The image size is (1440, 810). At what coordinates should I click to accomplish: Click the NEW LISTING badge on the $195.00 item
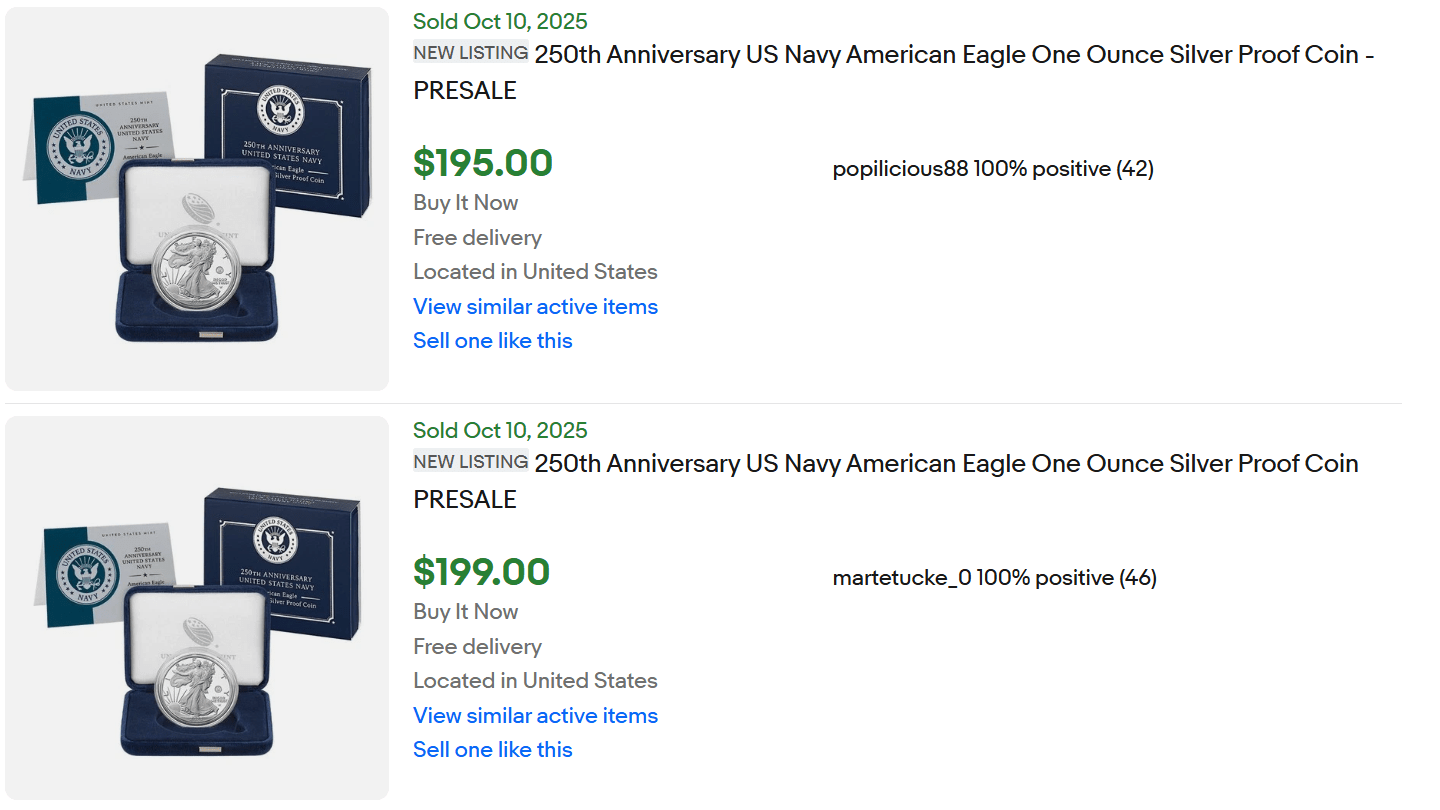click(471, 53)
